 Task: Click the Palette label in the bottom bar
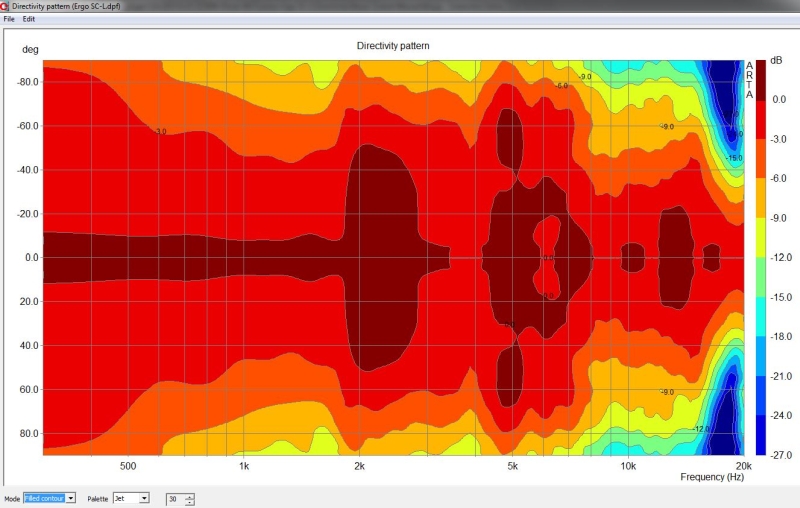97,499
